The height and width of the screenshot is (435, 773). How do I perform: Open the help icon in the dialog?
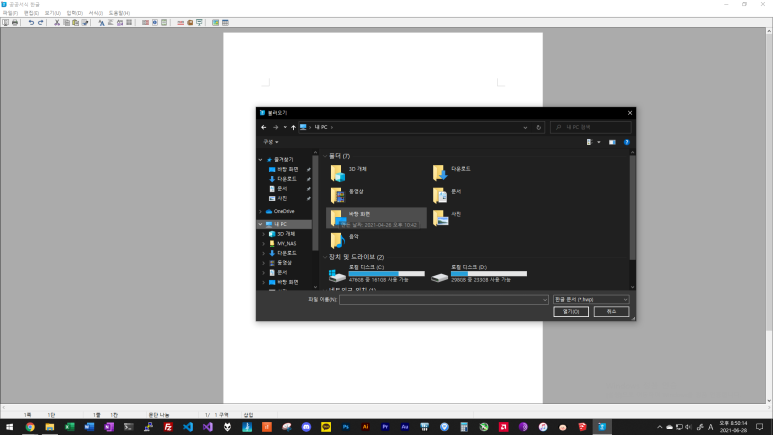(627, 142)
